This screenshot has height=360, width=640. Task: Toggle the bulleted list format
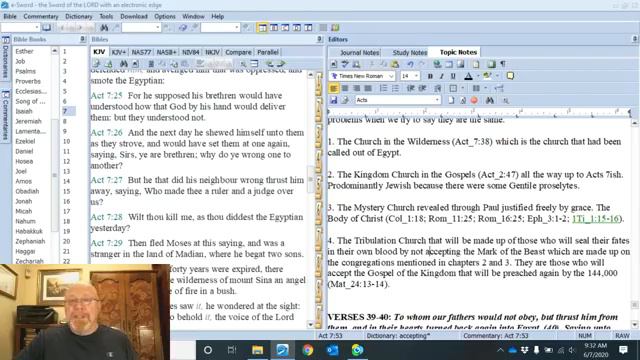click(x=395, y=88)
